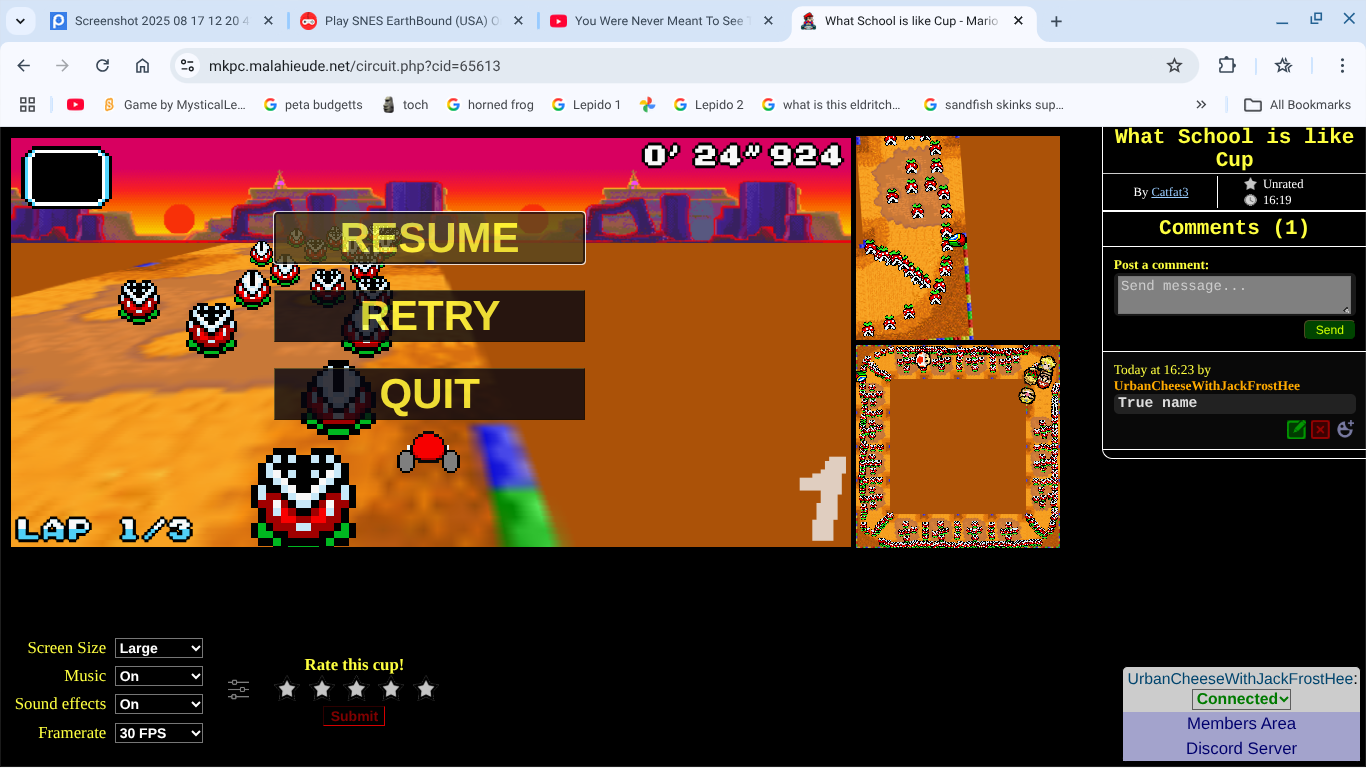Click the address bar URL

tap(354, 66)
